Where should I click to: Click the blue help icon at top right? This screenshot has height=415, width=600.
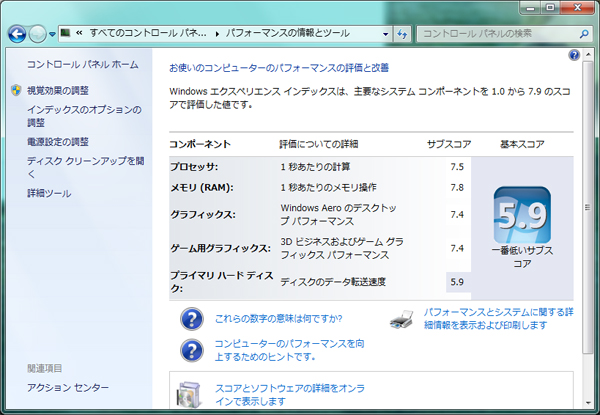tap(574, 55)
